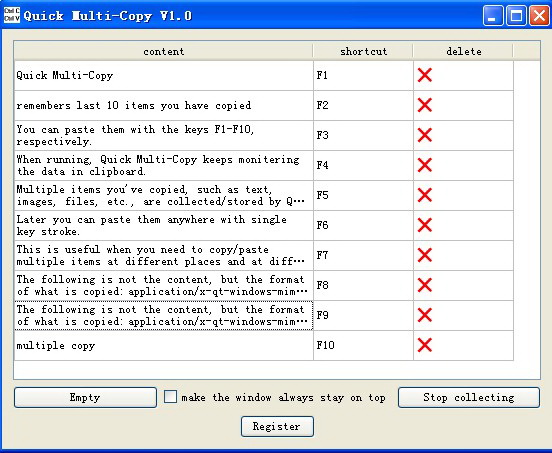Image resolution: width=552 pixels, height=453 pixels.
Task: Click the F9 shortcut cell
Action: tap(363, 315)
